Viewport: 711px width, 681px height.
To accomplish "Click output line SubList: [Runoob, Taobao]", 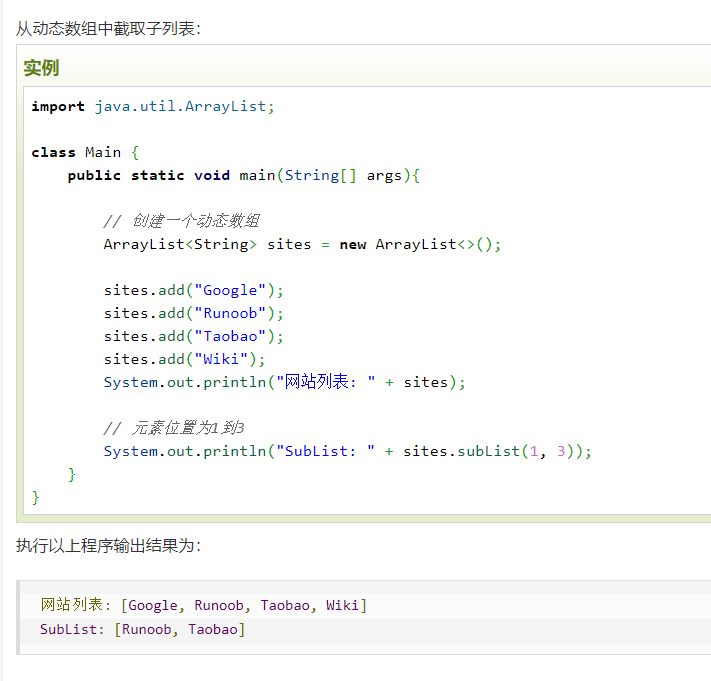I will (142, 629).
